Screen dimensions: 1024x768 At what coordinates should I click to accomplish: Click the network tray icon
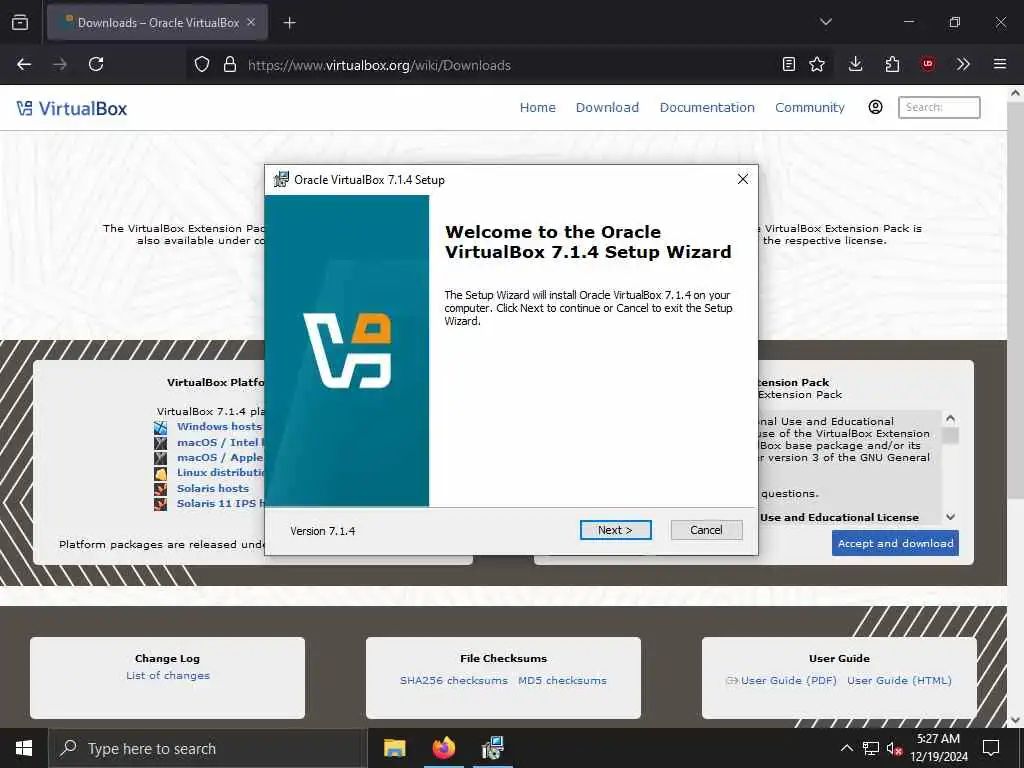click(871, 748)
